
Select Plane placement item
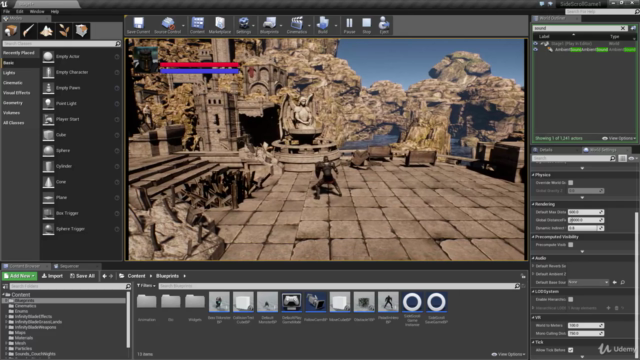(x=81, y=198)
